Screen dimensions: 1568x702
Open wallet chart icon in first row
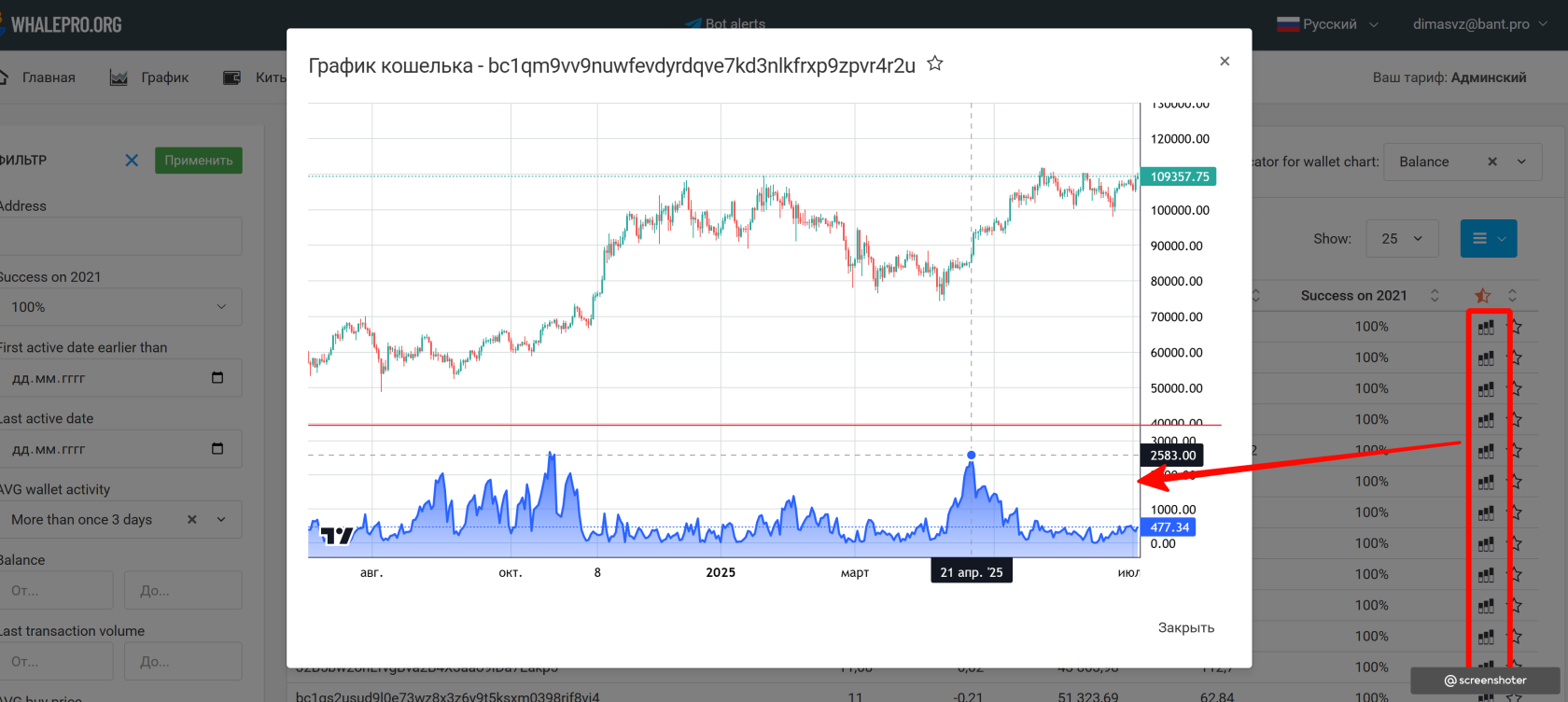1486,328
